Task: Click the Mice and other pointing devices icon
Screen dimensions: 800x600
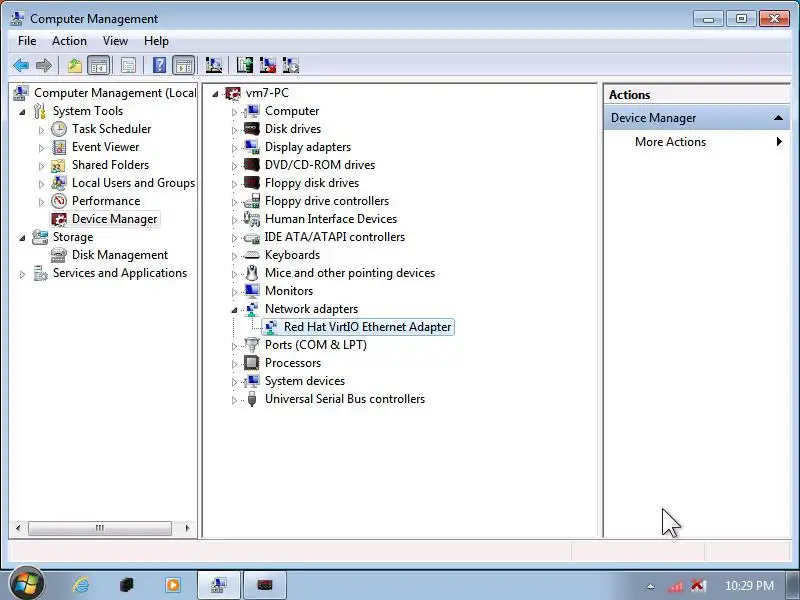Action: coord(252,273)
